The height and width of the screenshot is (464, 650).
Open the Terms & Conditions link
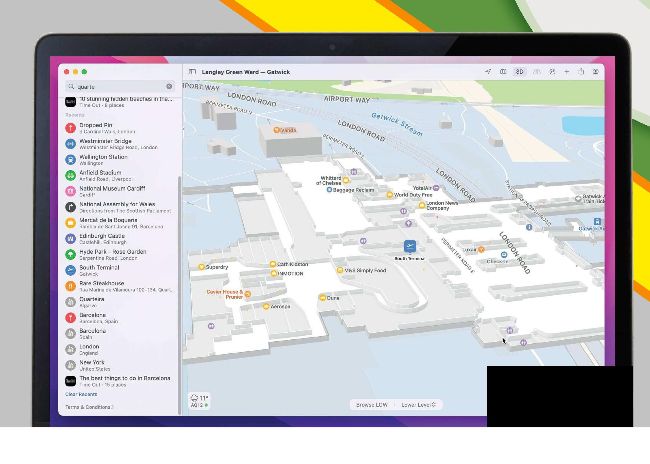coord(89,407)
